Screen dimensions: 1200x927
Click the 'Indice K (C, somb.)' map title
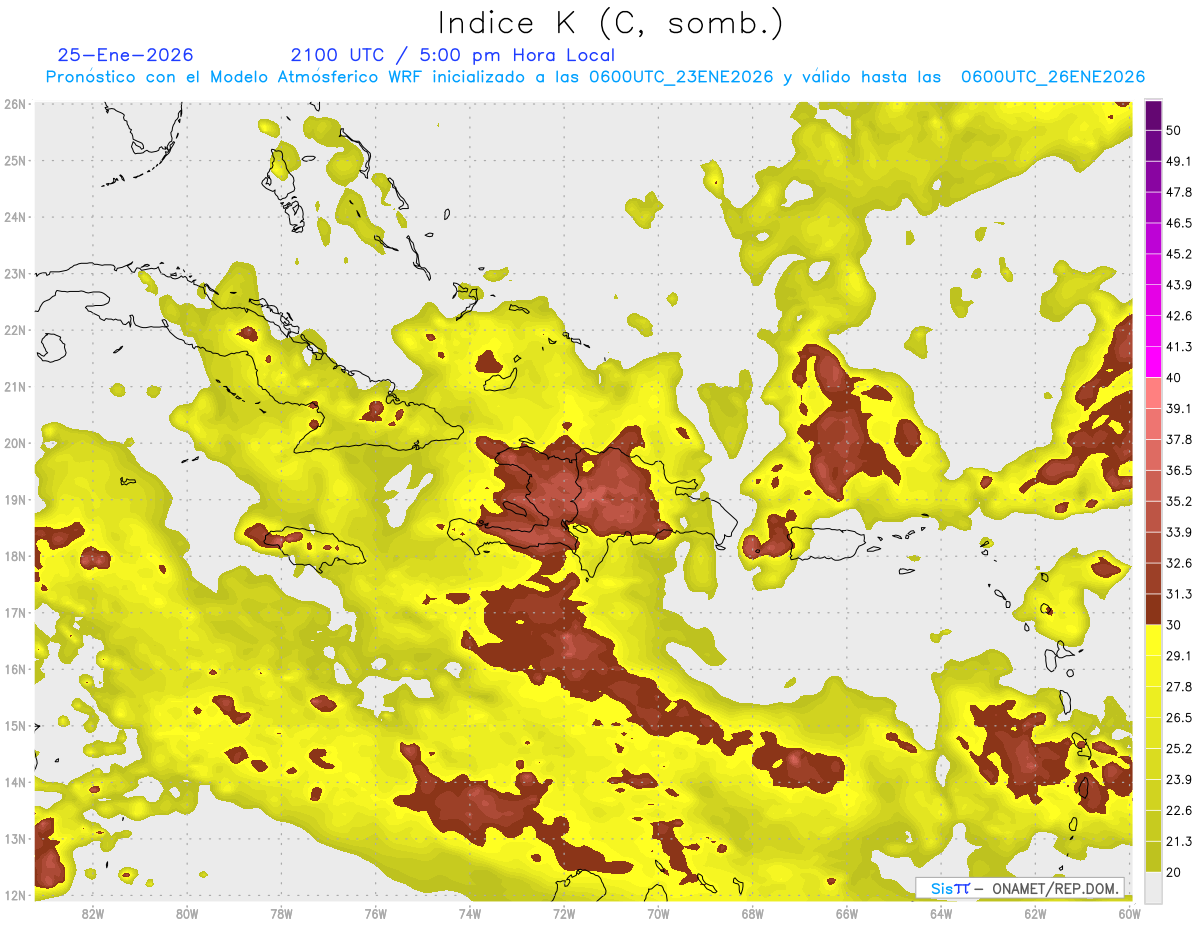click(611, 24)
